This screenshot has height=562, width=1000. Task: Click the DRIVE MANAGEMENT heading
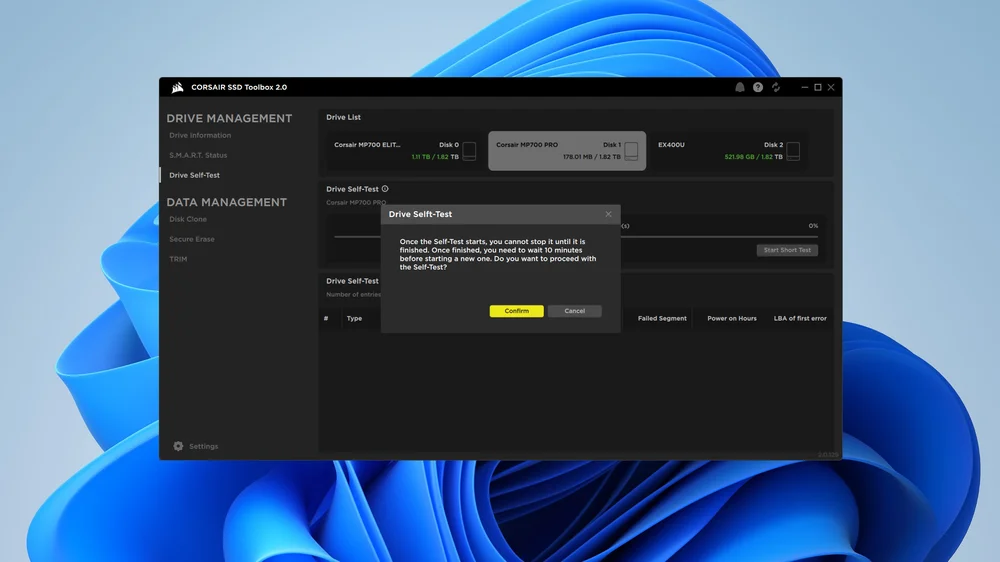[x=229, y=119]
